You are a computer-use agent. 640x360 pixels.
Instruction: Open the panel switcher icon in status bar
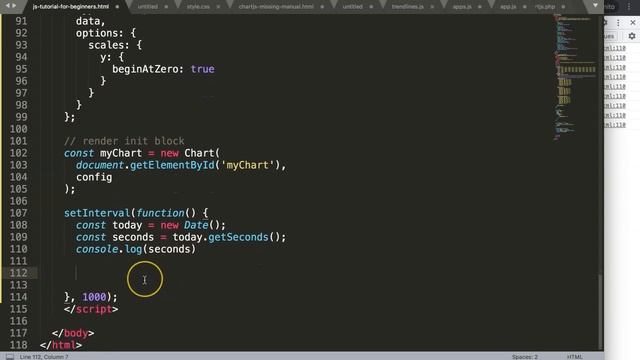[x=10, y=357]
